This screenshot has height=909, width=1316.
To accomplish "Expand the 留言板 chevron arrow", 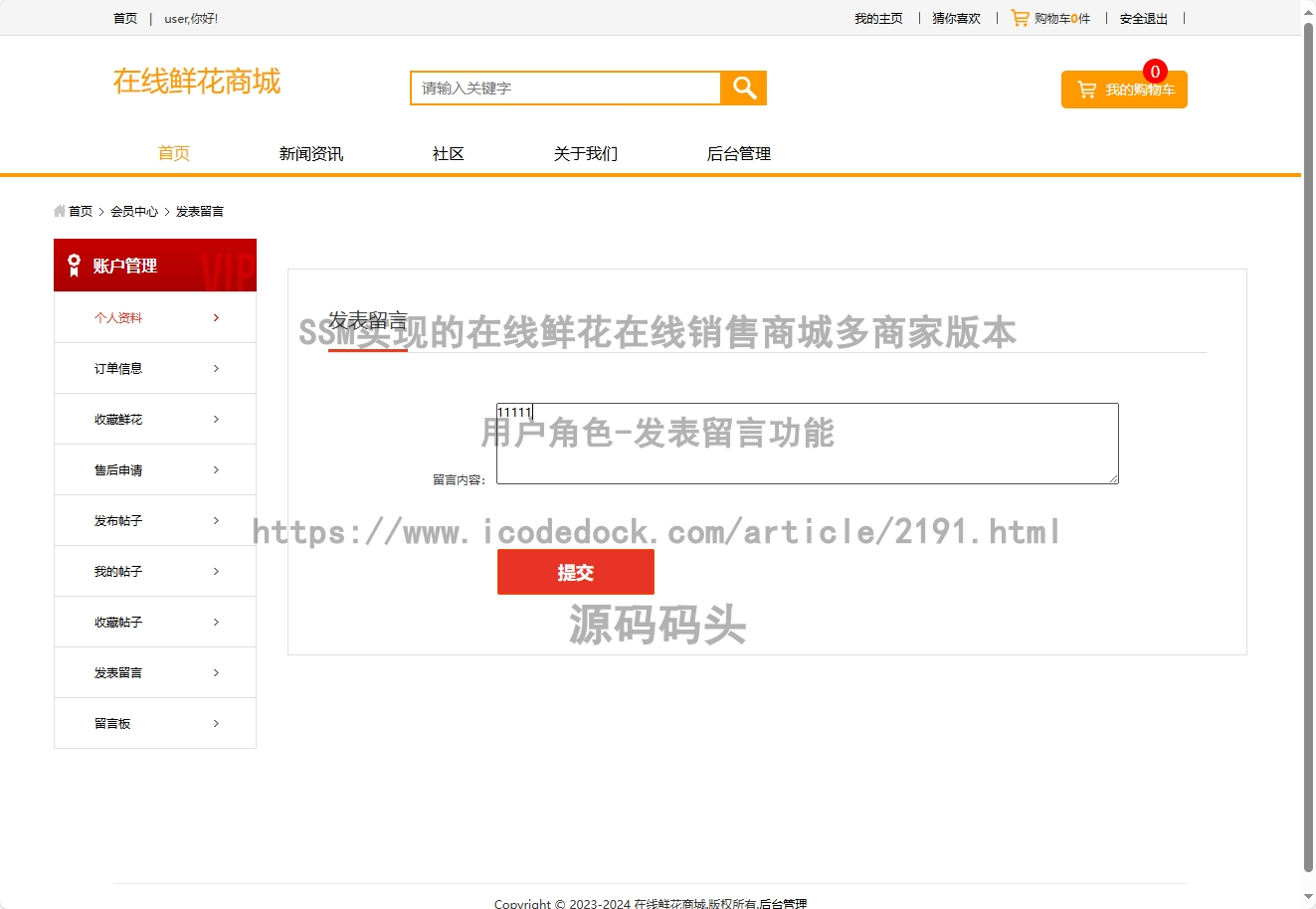I will point(216,723).
